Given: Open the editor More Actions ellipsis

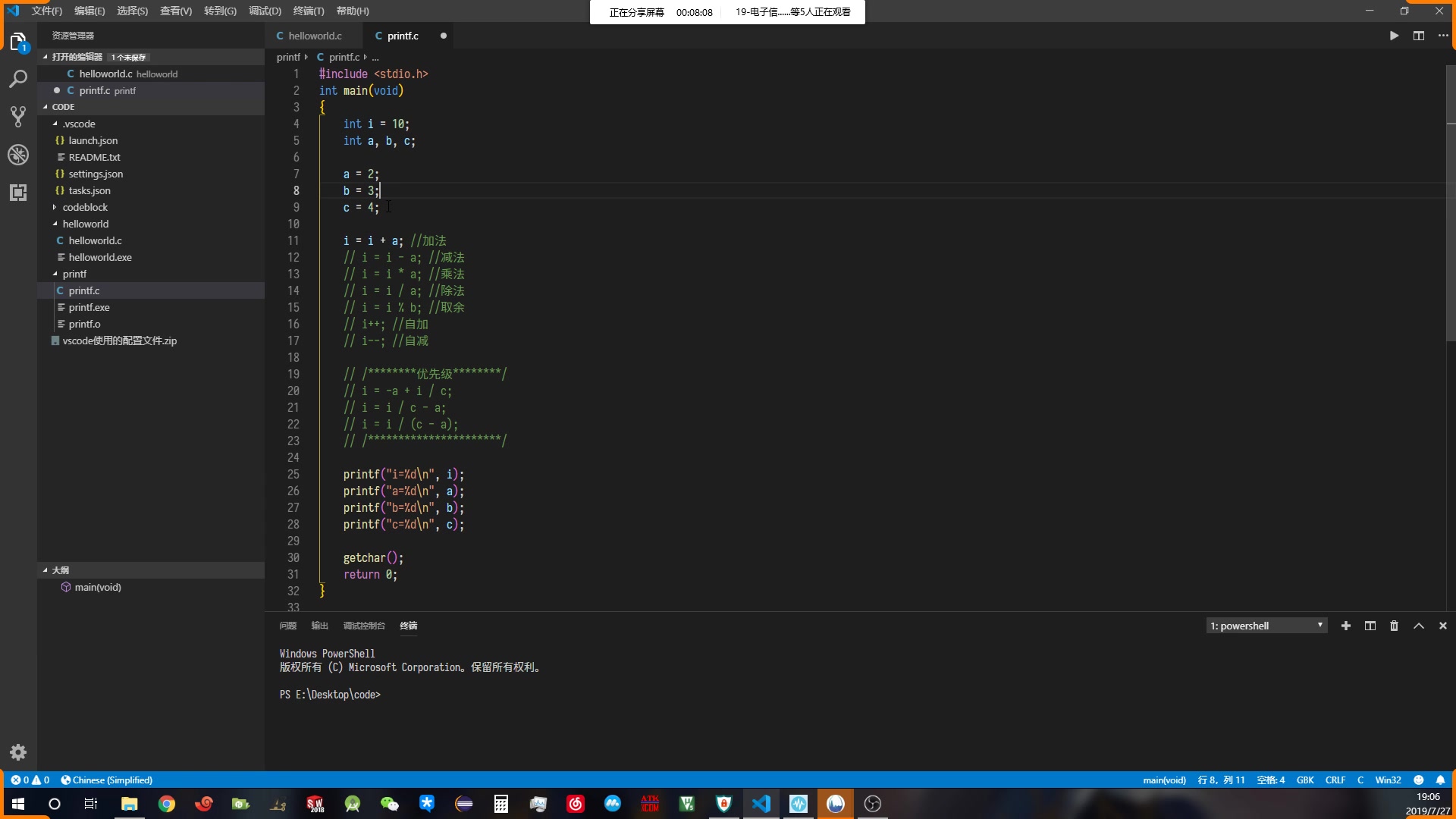Looking at the screenshot, I should [1443, 36].
